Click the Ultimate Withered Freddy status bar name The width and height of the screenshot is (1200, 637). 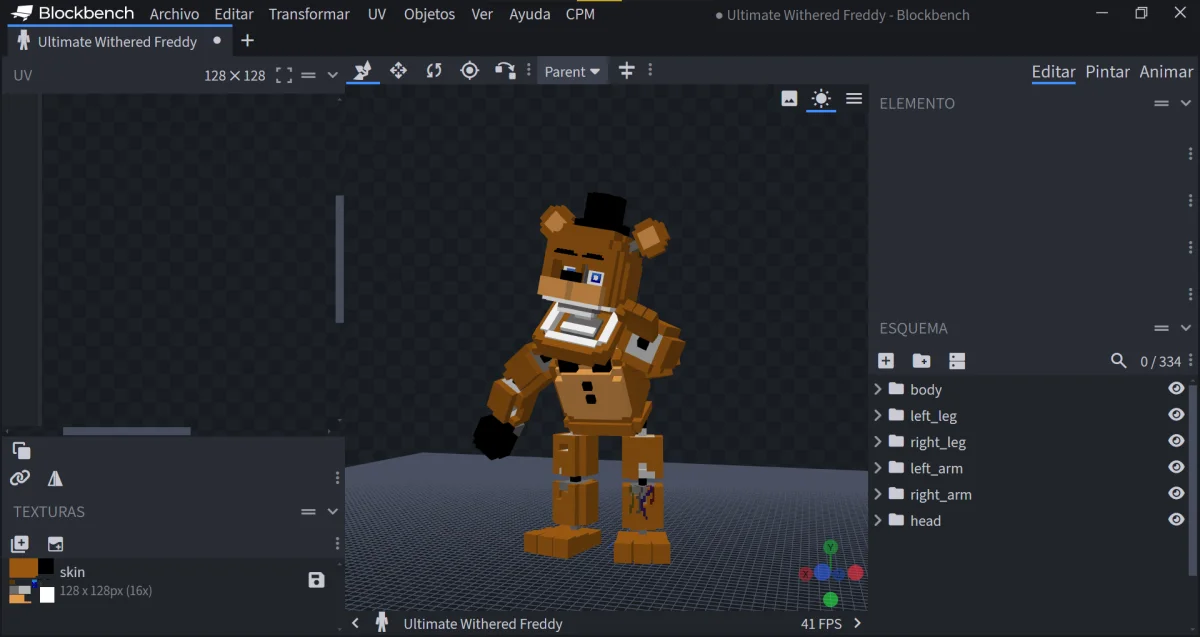[x=483, y=623]
